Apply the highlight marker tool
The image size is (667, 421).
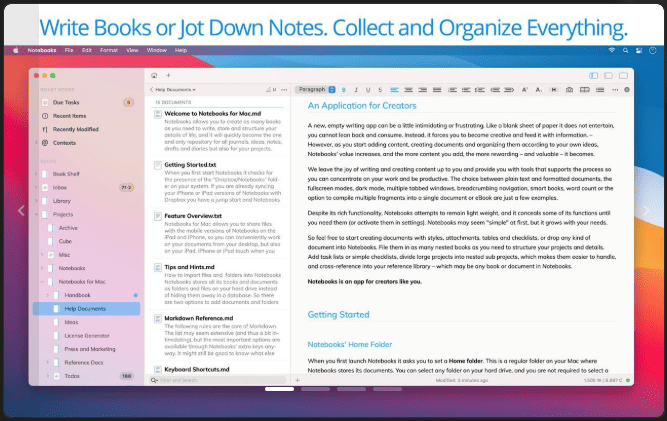pyautogui.click(x=554, y=90)
